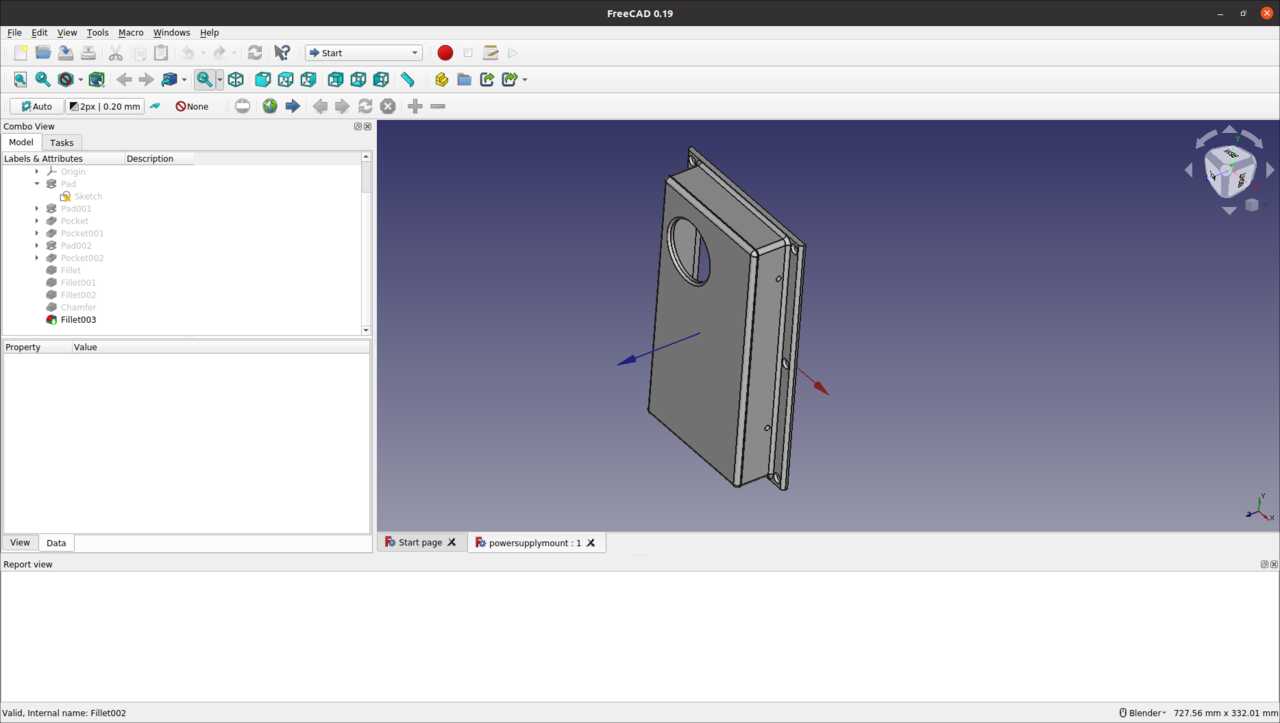
Task: Switch to isometric view icon
Action: pyautogui.click(x=236, y=79)
